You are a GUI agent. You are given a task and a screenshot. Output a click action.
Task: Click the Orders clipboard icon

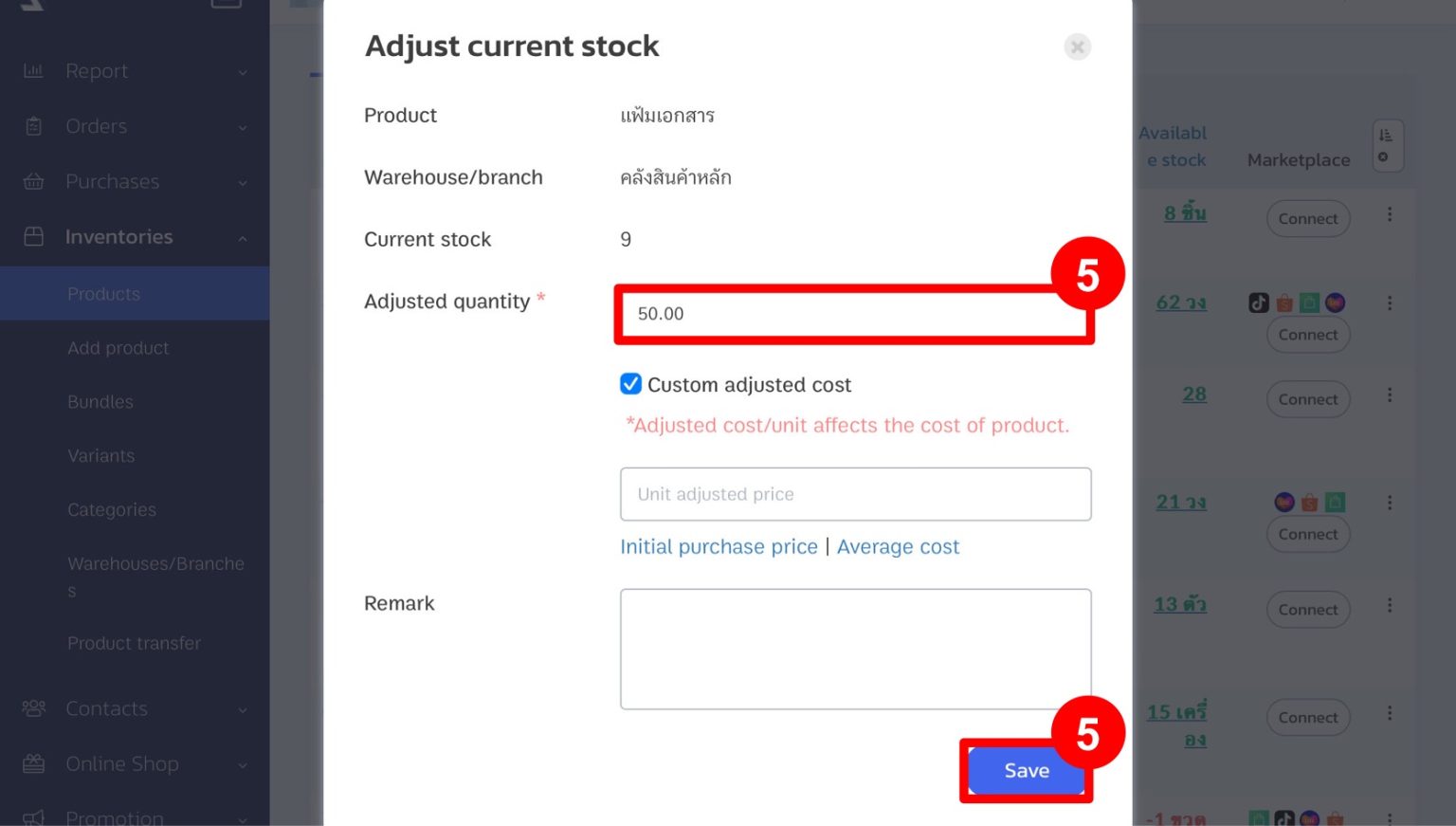tap(34, 125)
